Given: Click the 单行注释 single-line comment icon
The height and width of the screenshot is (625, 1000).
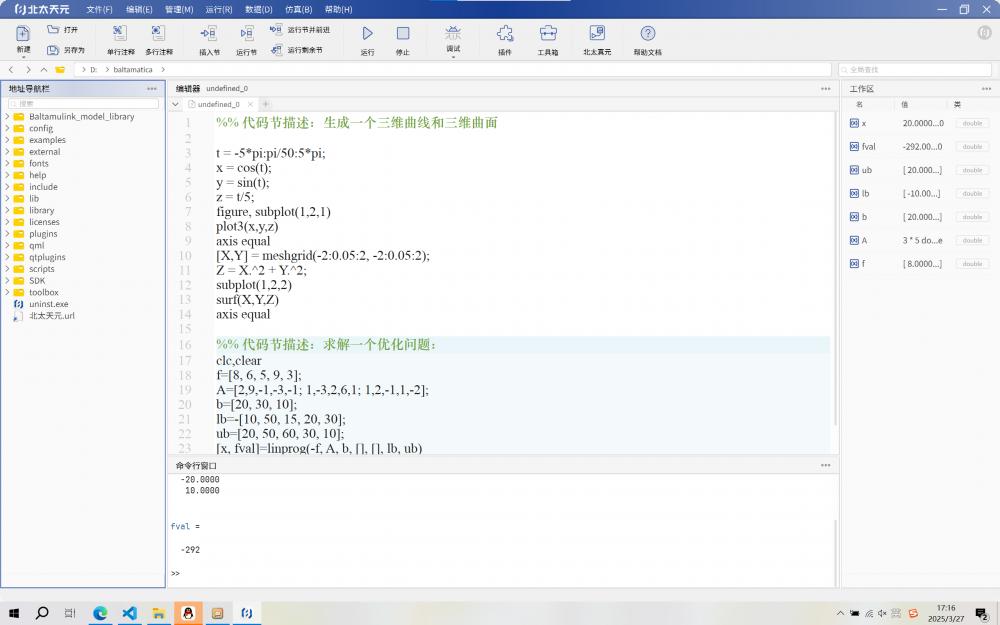Looking at the screenshot, I should pos(120,34).
